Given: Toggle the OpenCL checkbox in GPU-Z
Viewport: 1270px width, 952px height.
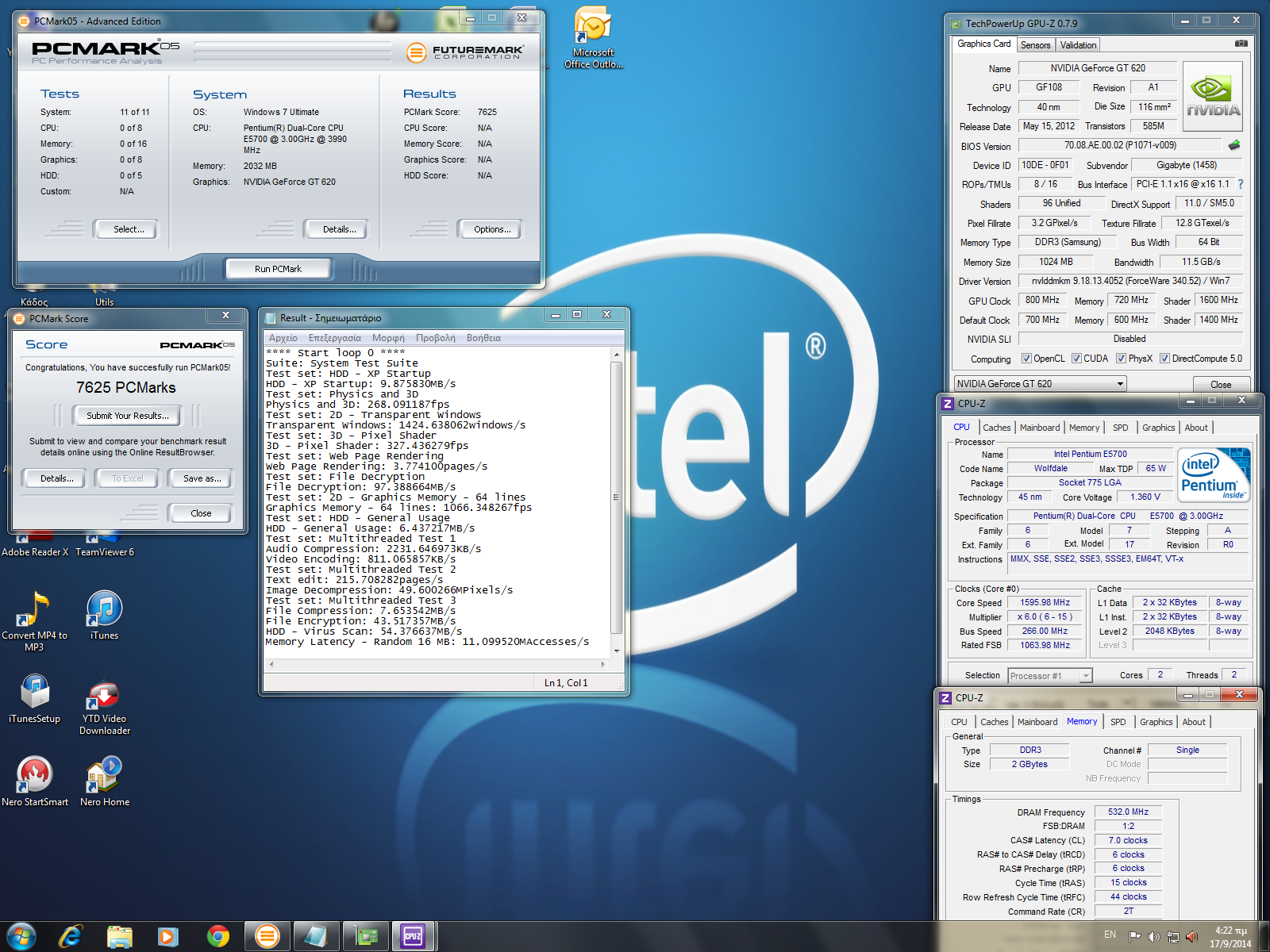Looking at the screenshot, I should [x=1026, y=359].
